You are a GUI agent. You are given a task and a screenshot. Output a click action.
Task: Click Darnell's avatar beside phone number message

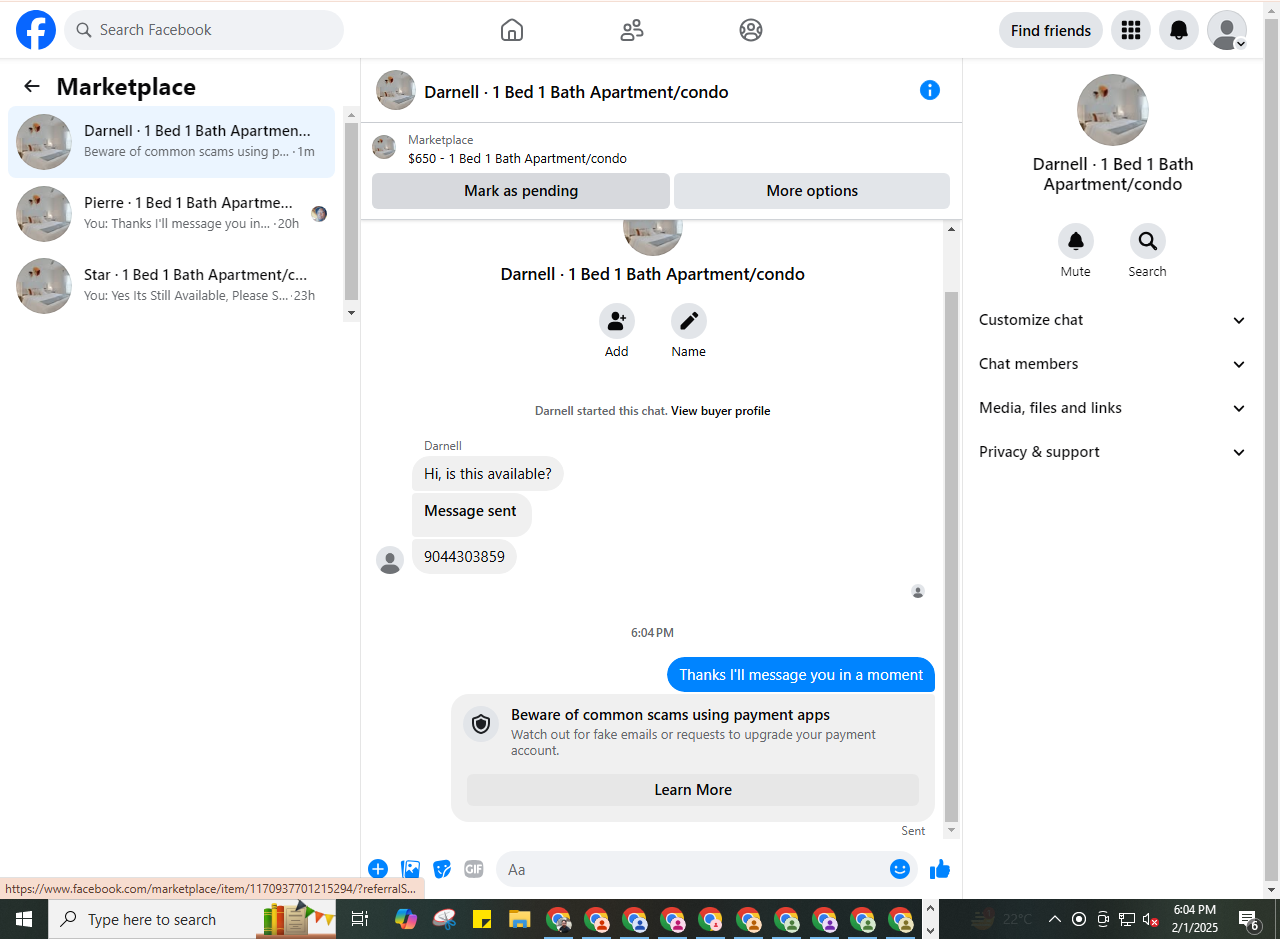pyautogui.click(x=390, y=560)
